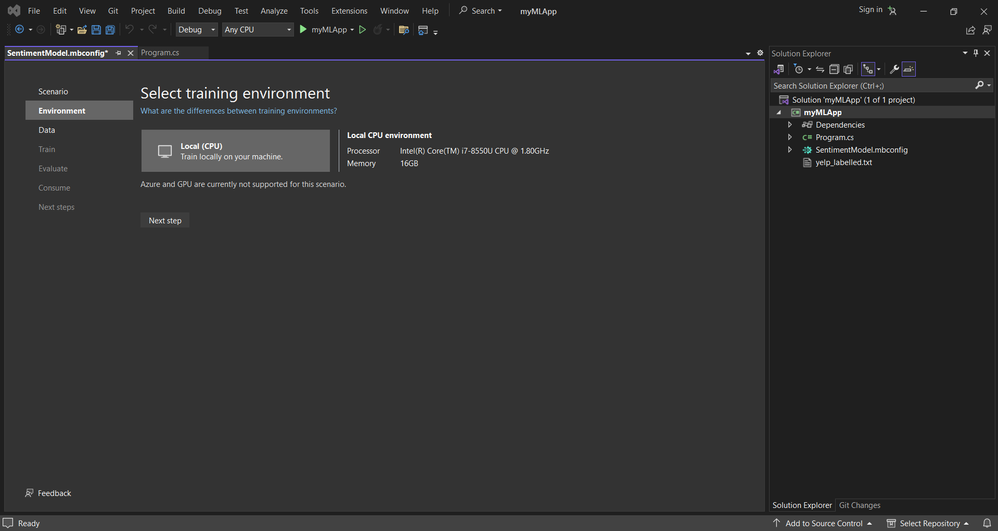Open the Search box in the title bar

coord(481,11)
